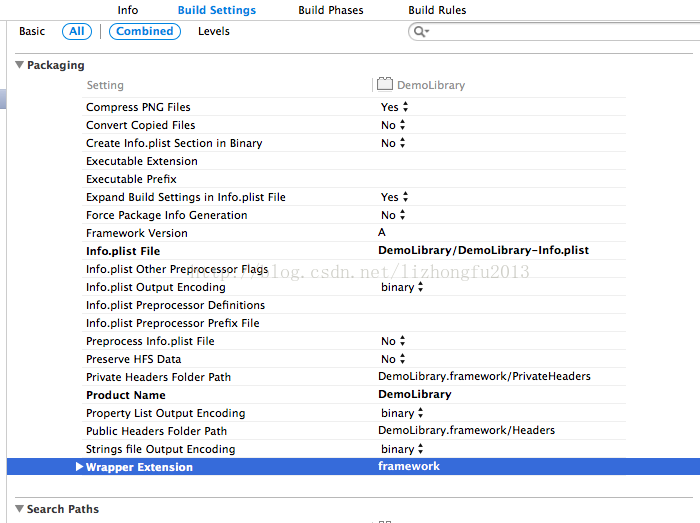Viewport: 700px width, 523px height.
Task: Click the Setting column header
Action: 105,85
